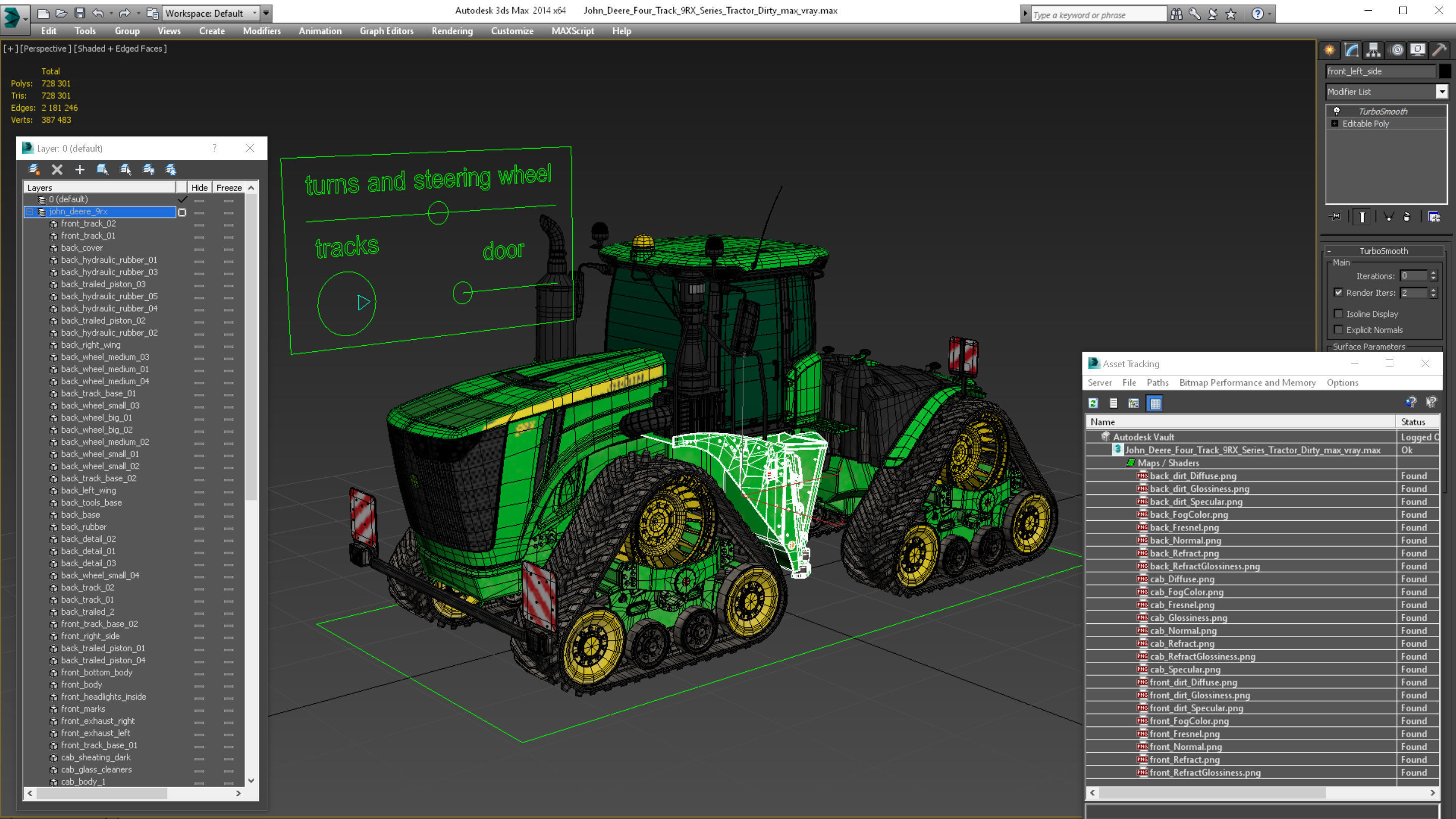
Task: Click the Save File disk icon
Action: point(80,13)
